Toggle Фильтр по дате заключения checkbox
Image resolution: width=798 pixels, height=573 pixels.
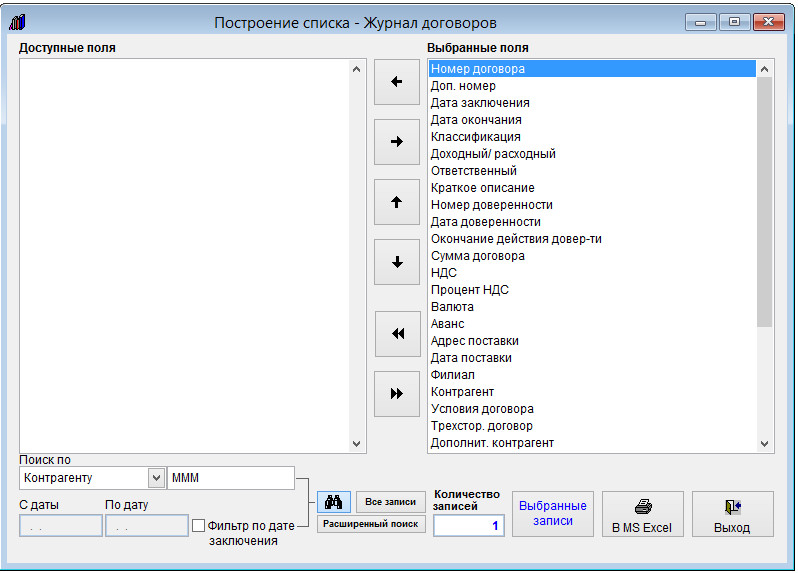[198, 526]
